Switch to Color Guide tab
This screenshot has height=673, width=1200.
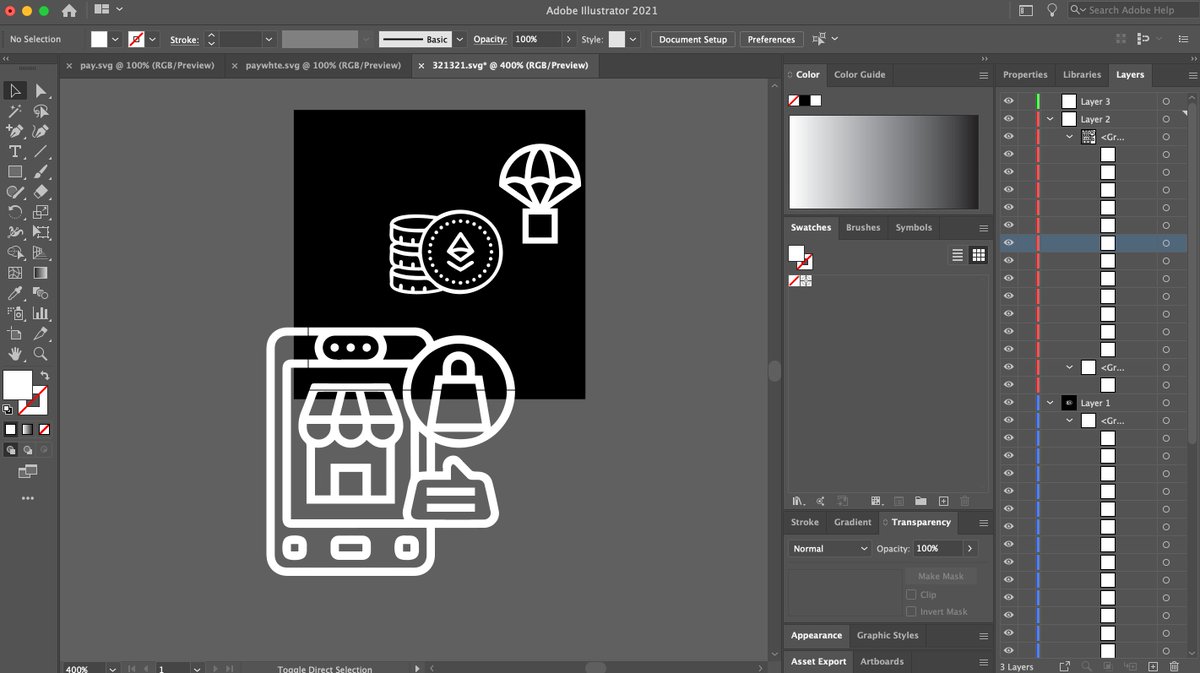(x=859, y=74)
